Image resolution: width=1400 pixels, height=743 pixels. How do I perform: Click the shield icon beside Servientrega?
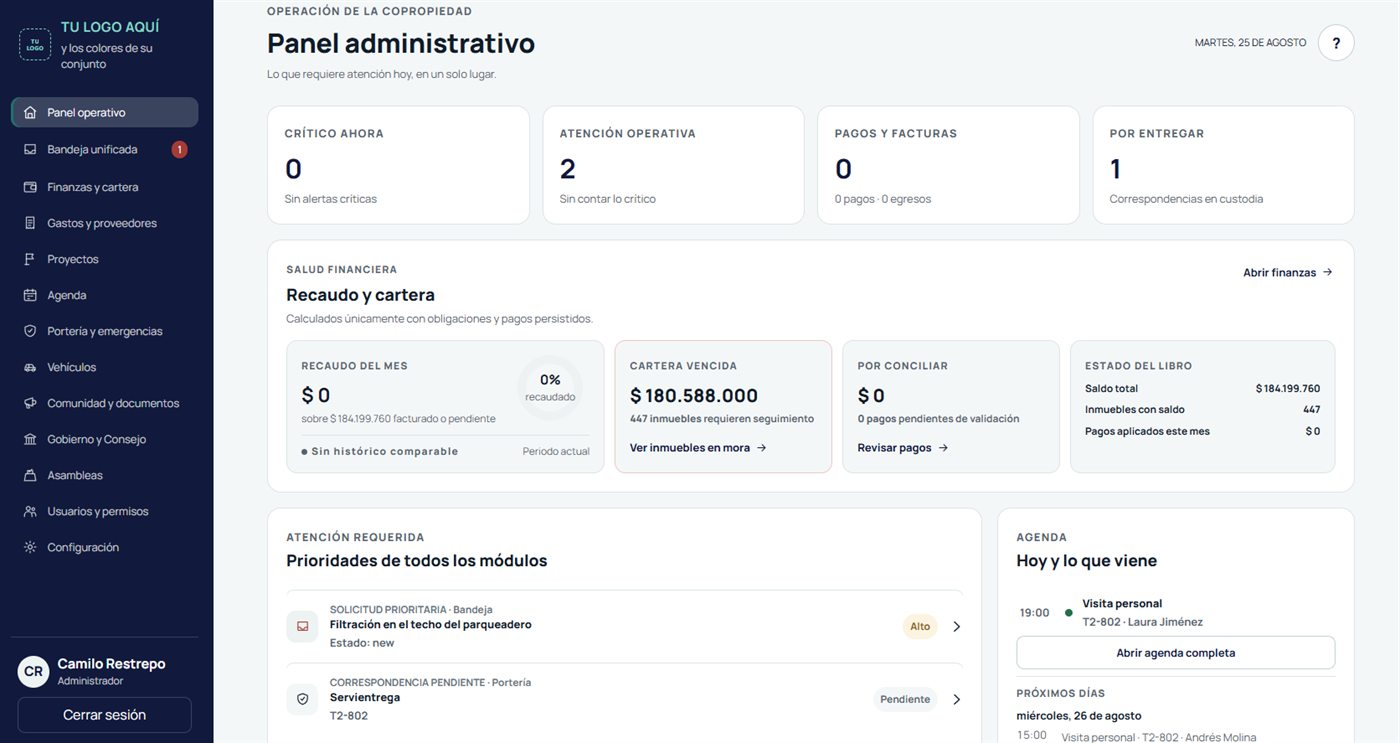pos(302,699)
